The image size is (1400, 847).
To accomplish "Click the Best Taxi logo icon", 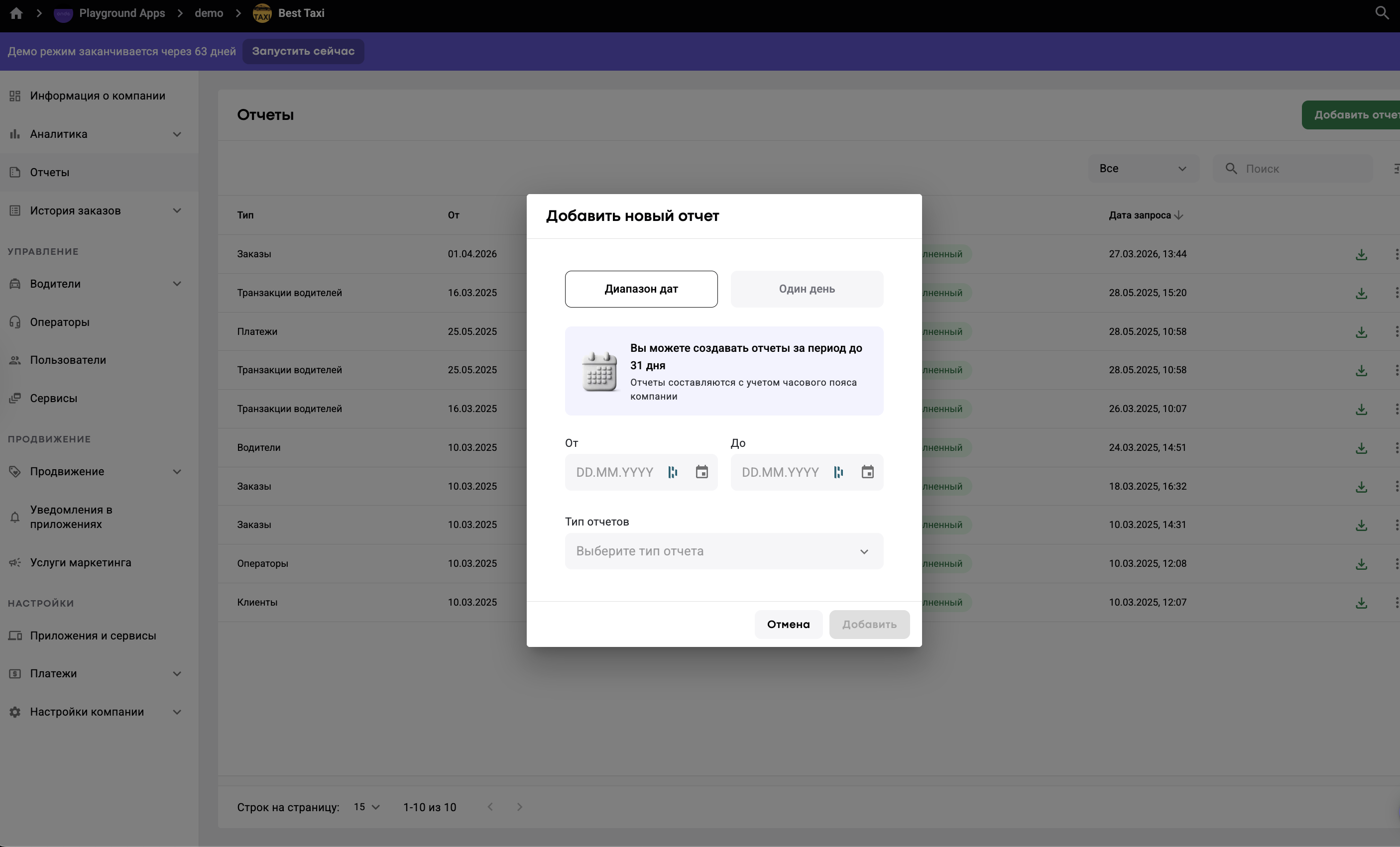I will click(262, 13).
